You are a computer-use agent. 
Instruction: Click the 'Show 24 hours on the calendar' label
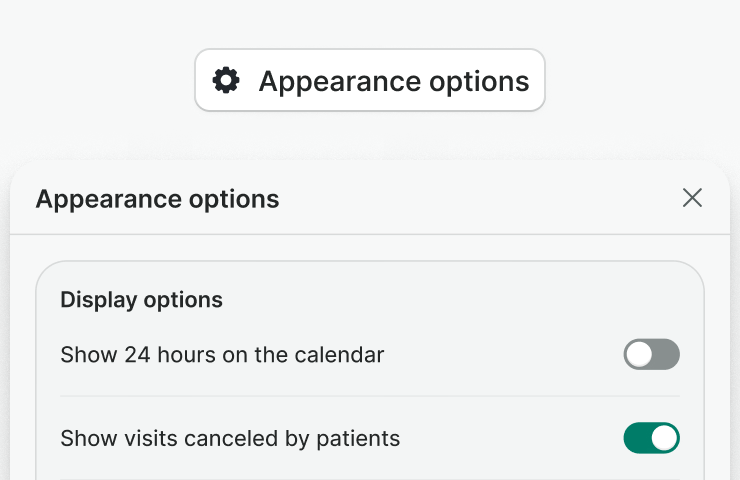(x=222, y=354)
